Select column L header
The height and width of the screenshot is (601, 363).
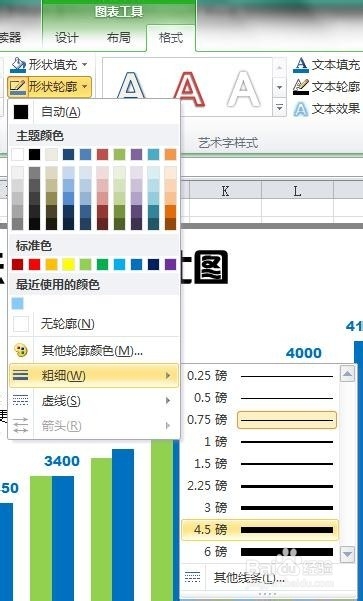pyautogui.click(x=297, y=191)
